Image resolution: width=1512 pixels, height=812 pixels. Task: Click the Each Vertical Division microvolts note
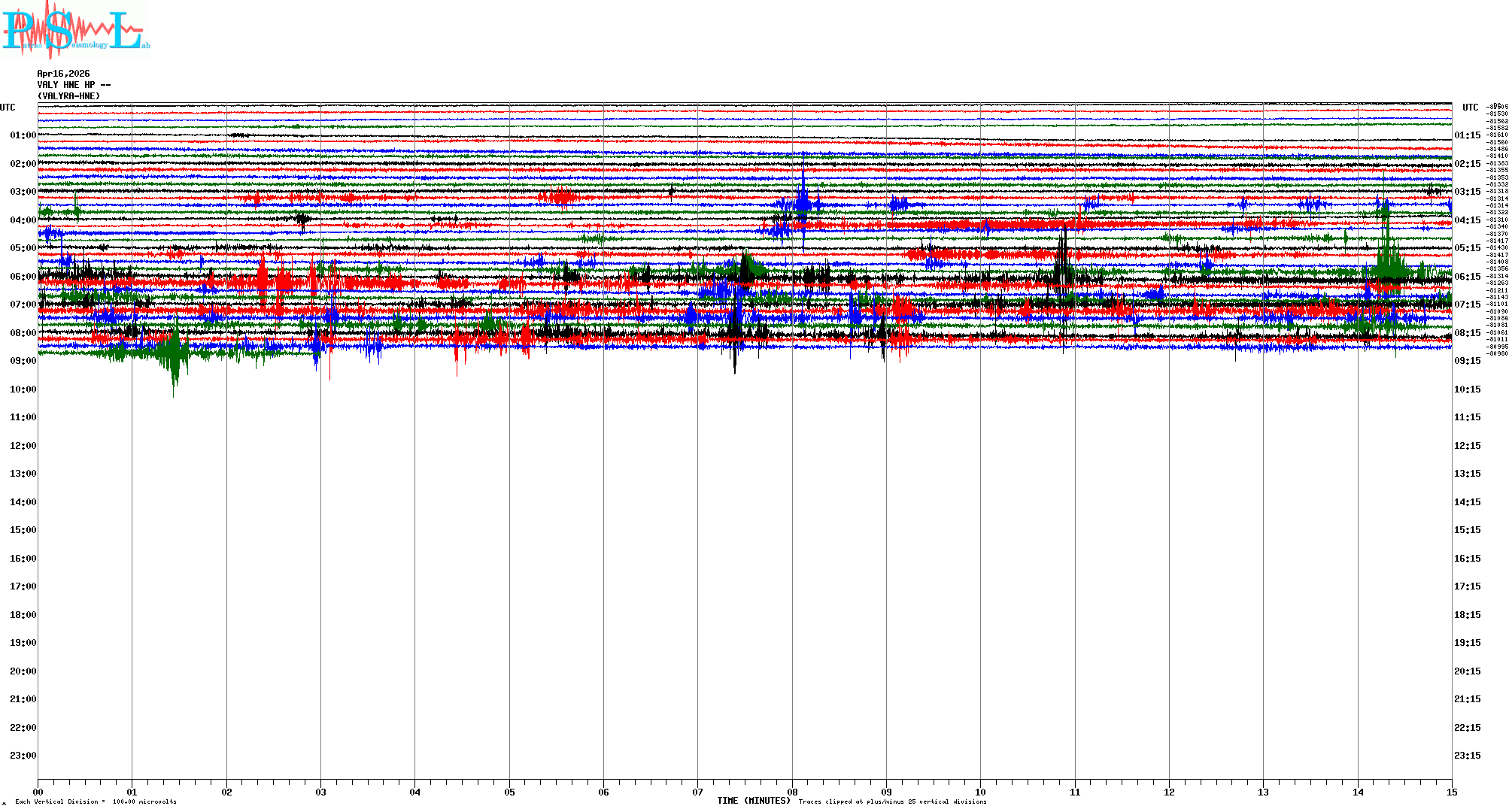pyautogui.click(x=96, y=801)
